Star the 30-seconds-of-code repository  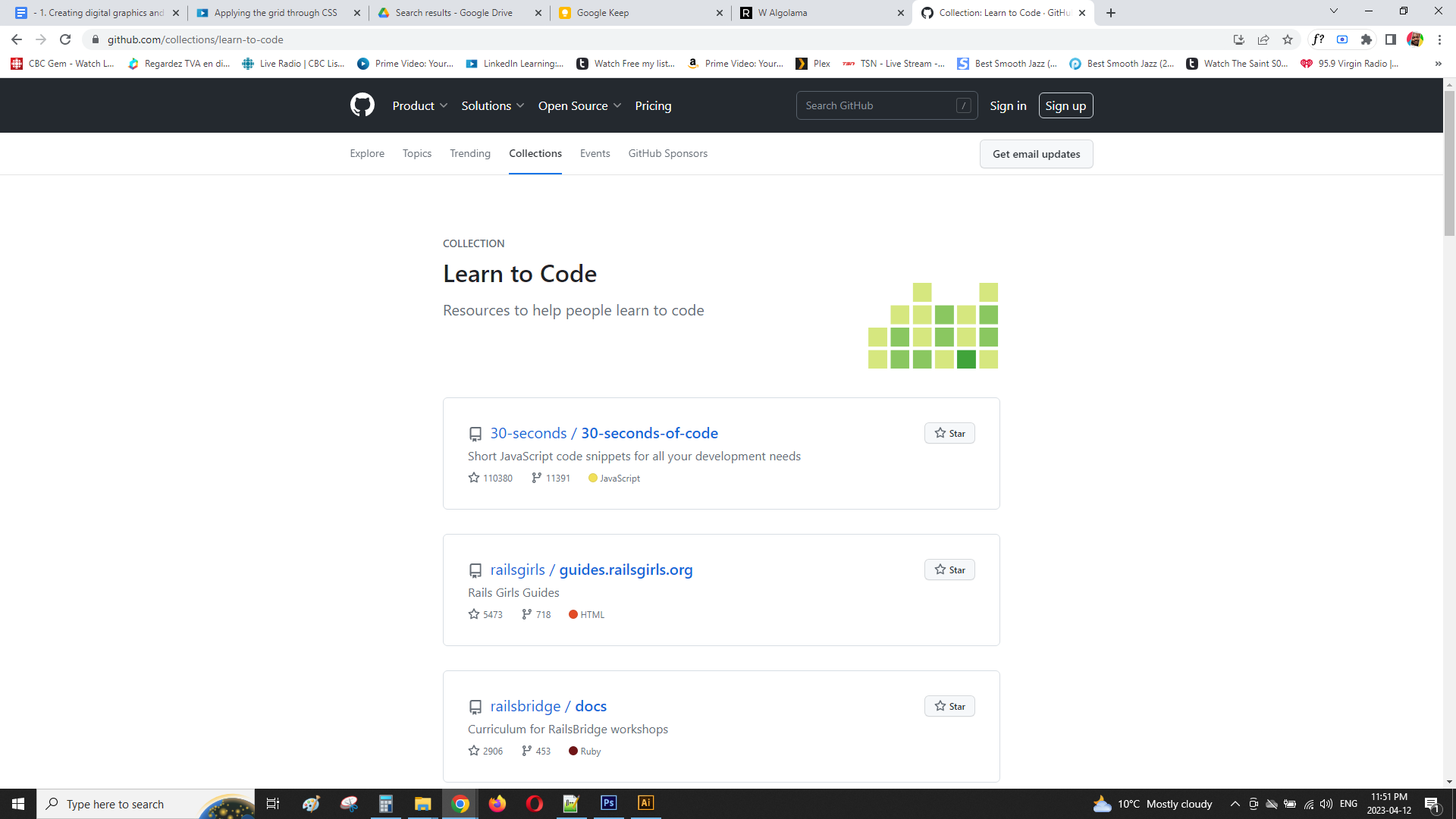pos(949,433)
